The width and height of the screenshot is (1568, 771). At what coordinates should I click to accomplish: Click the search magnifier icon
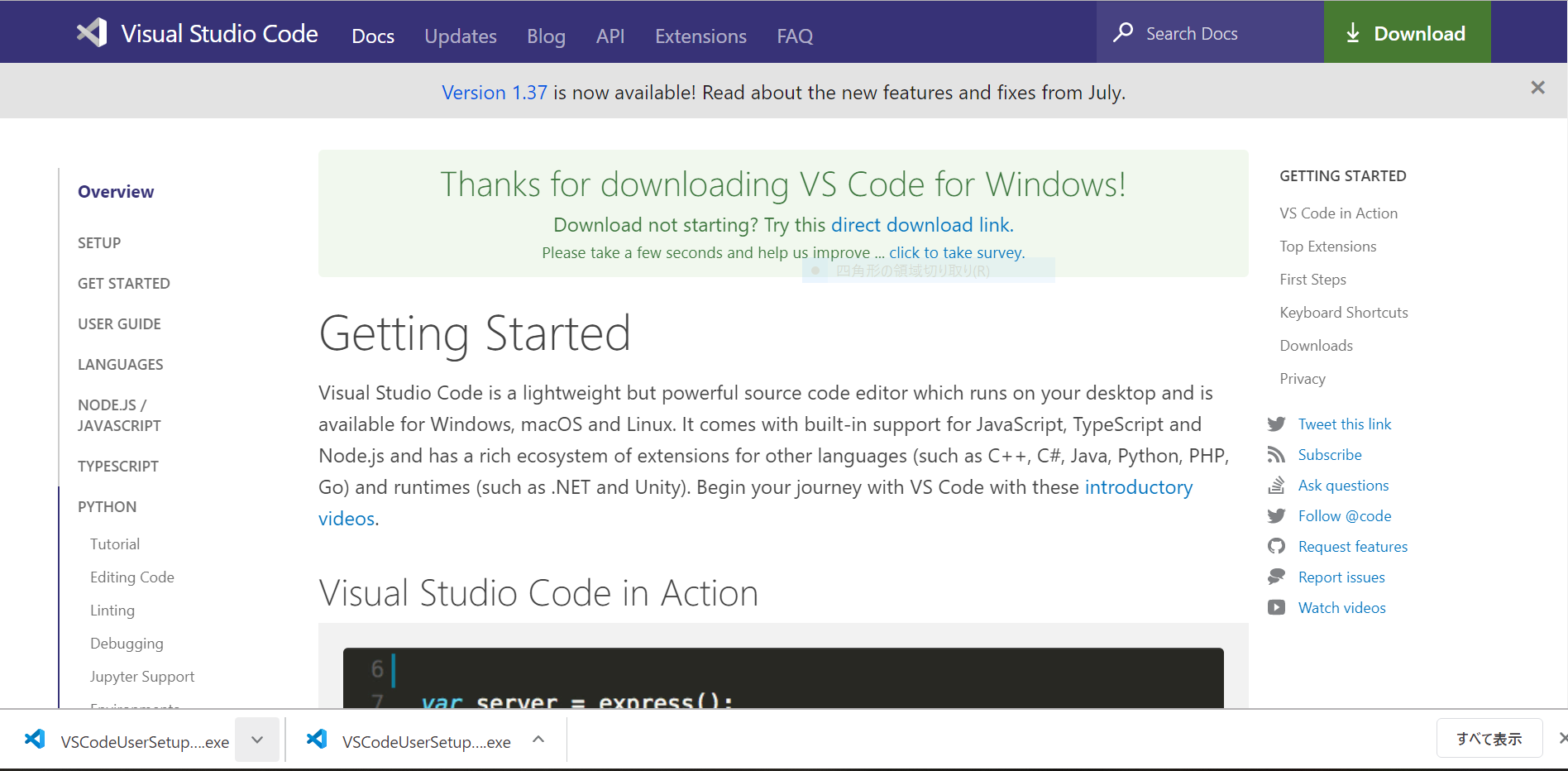tap(1123, 32)
